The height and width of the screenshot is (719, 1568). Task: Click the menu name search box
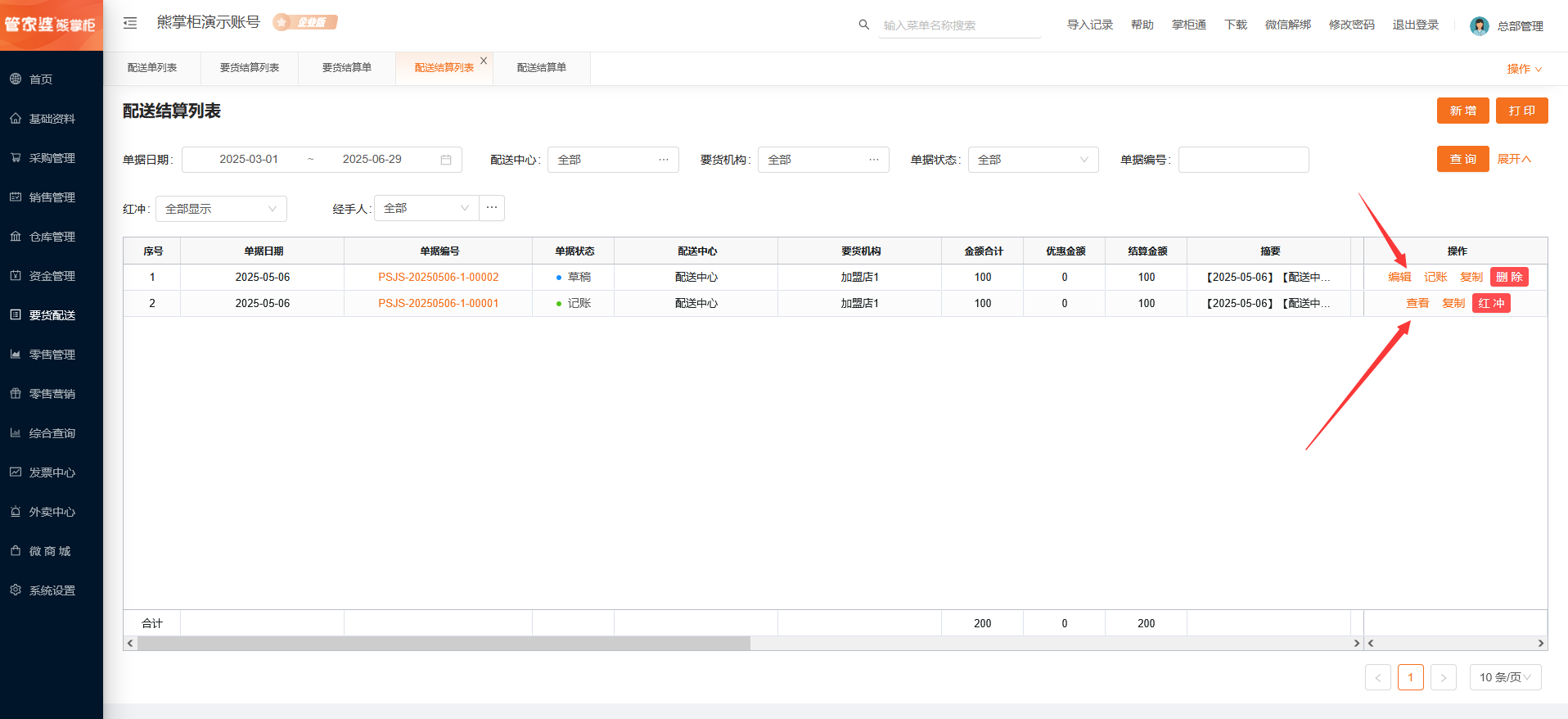pos(959,25)
